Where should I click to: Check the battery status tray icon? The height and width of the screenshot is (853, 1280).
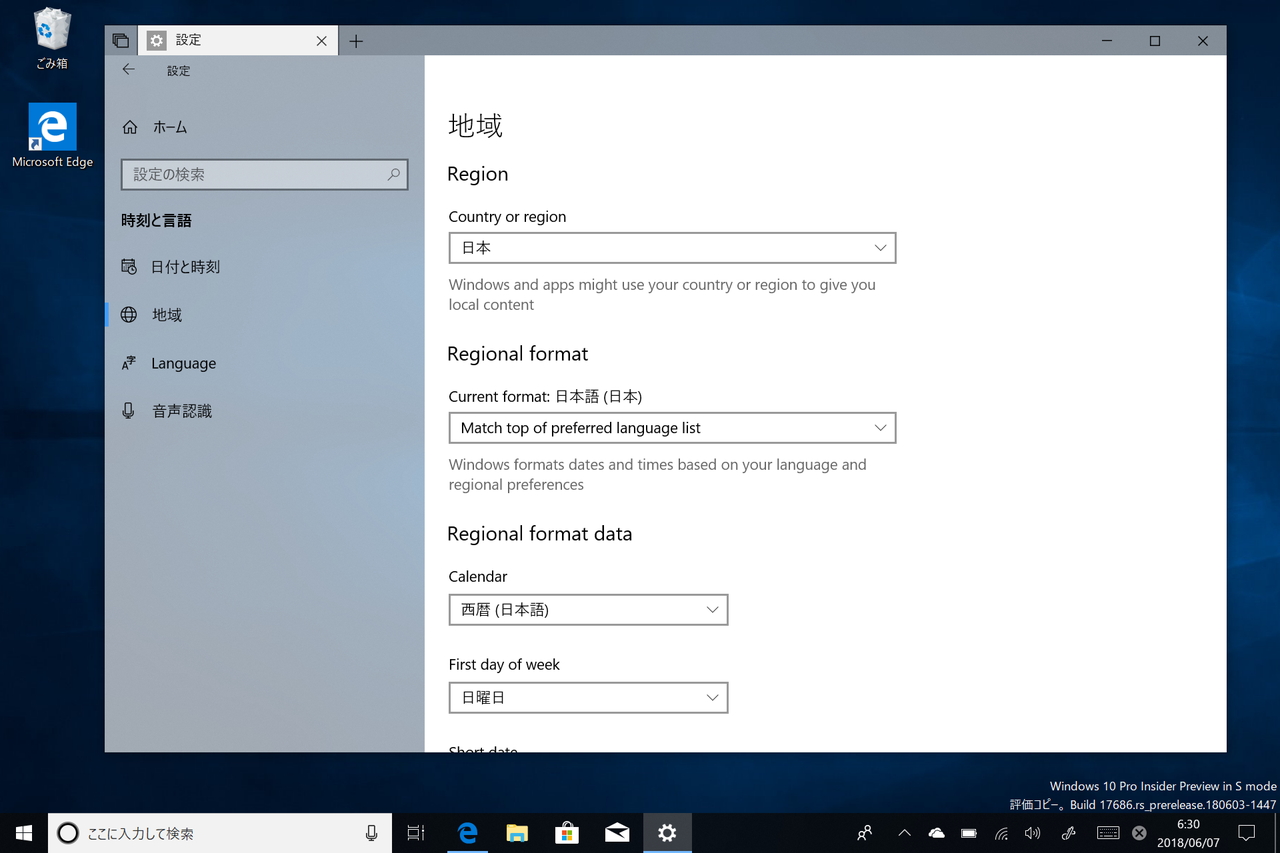969,833
